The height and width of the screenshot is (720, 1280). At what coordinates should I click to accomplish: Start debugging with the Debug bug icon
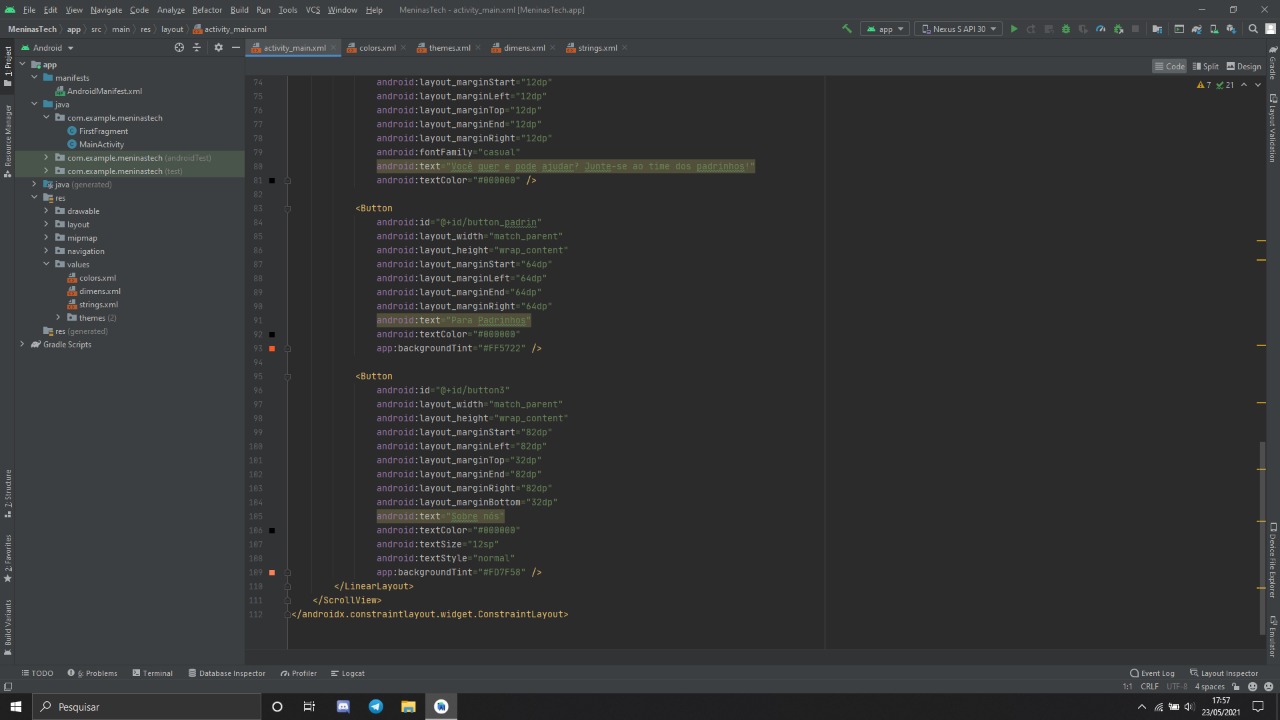tap(1065, 29)
